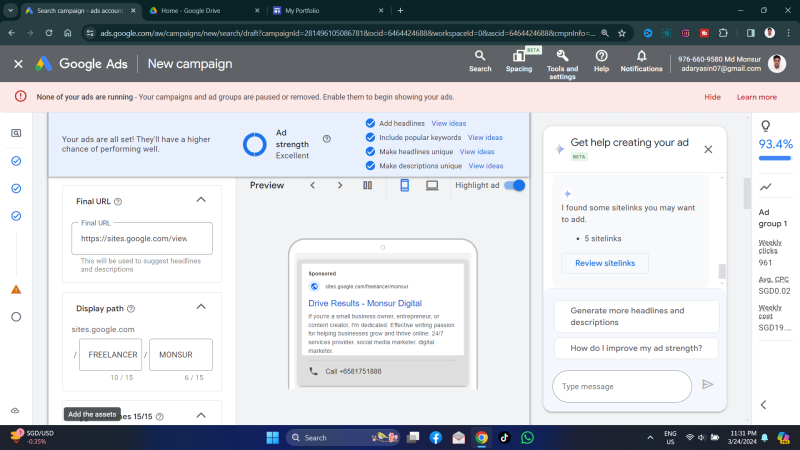Show the previous ad preview

click(x=313, y=185)
